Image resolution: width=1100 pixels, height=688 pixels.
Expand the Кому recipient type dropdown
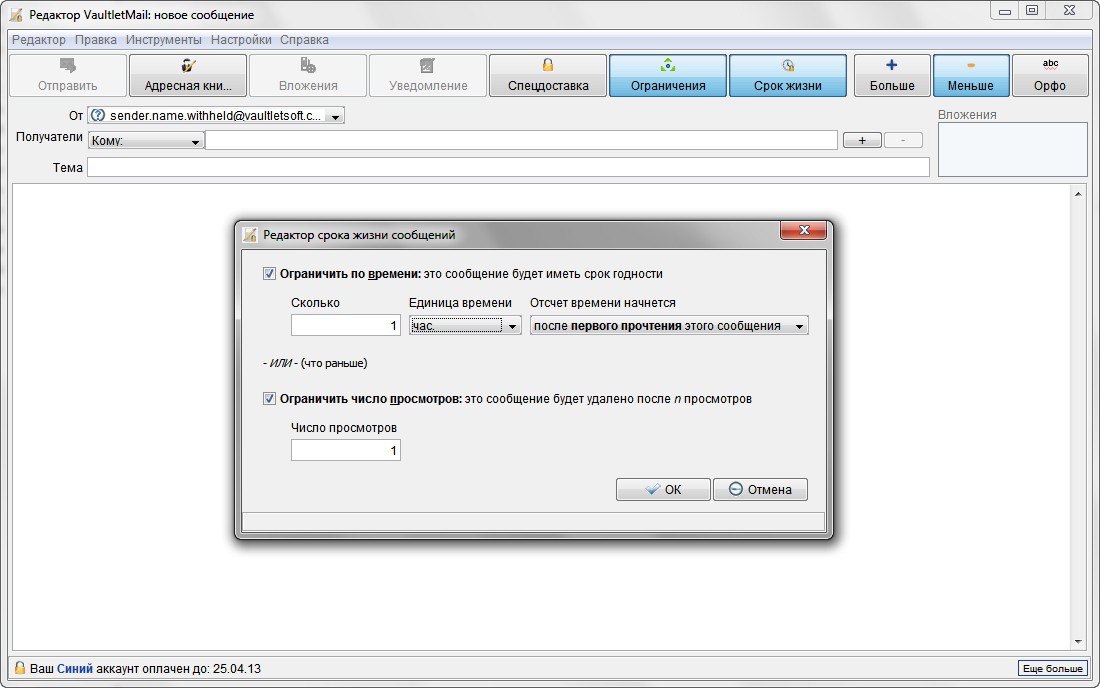146,141
